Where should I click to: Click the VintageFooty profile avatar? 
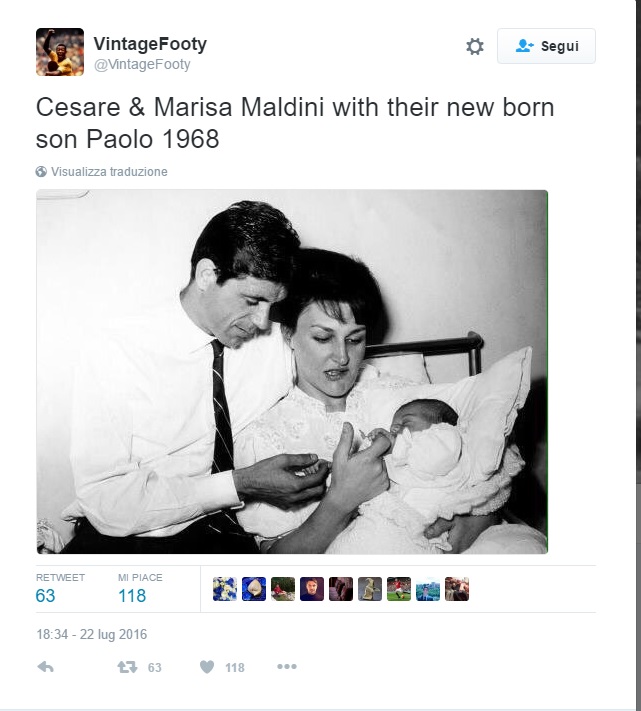(x=60, y=52)
